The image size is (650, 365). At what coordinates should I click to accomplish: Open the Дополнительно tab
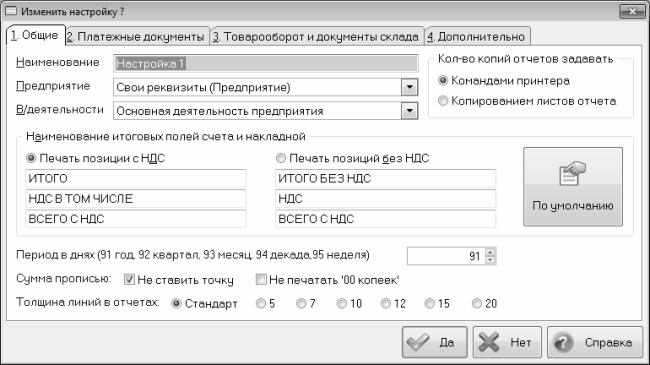pos(478,36)
